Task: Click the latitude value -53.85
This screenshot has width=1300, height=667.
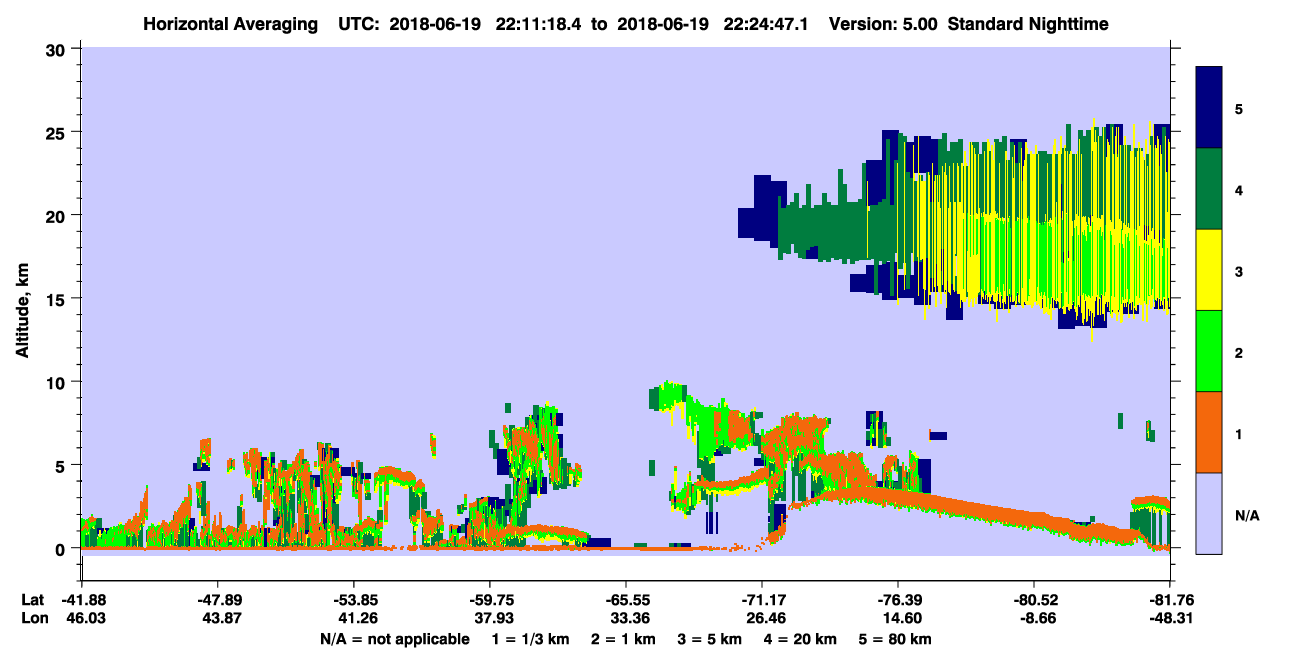Action: point(353,600)
